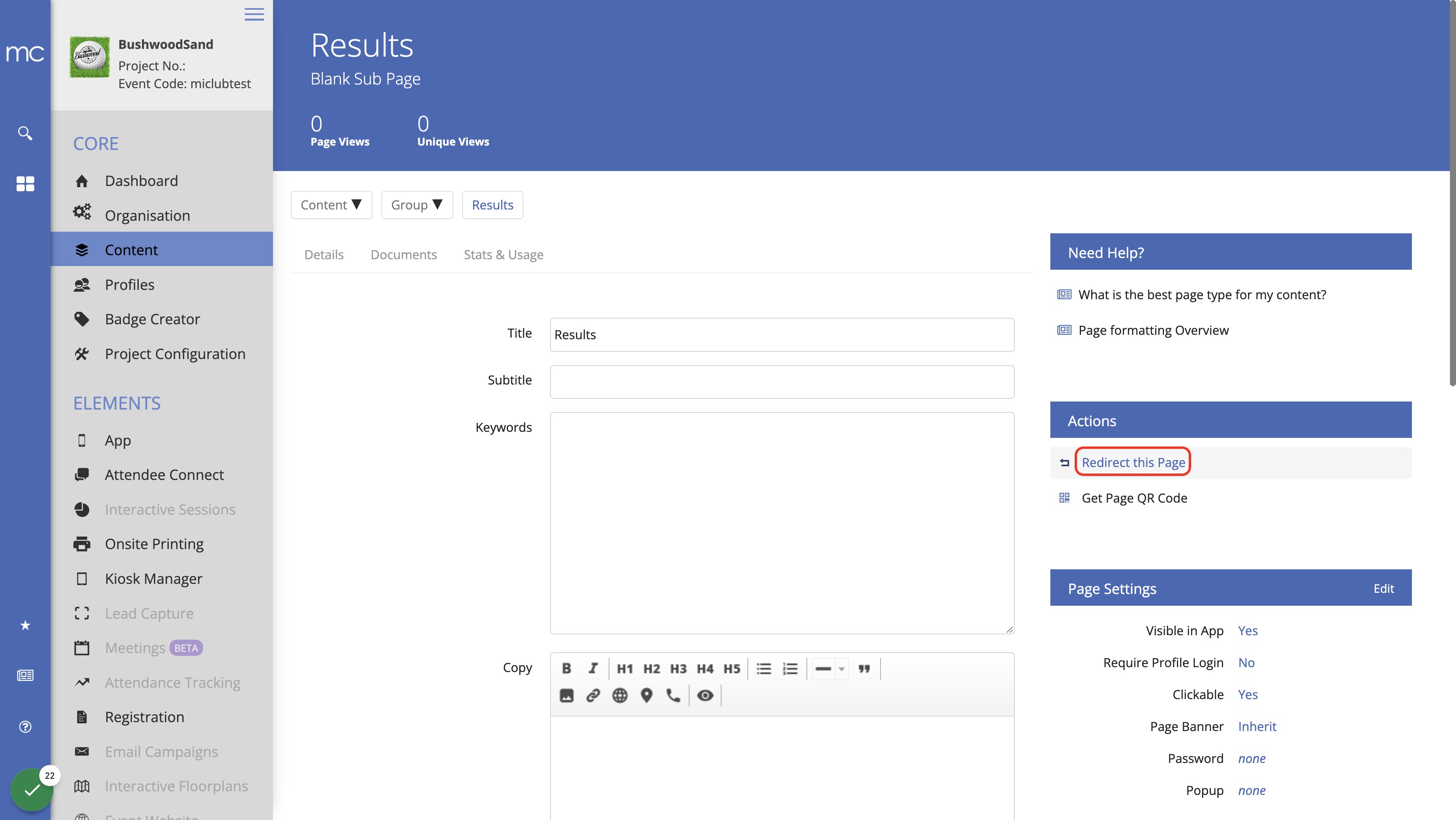Insert image via editor image icon
The width and height of the screenshot is (1456, 820).
coord(566,695)
